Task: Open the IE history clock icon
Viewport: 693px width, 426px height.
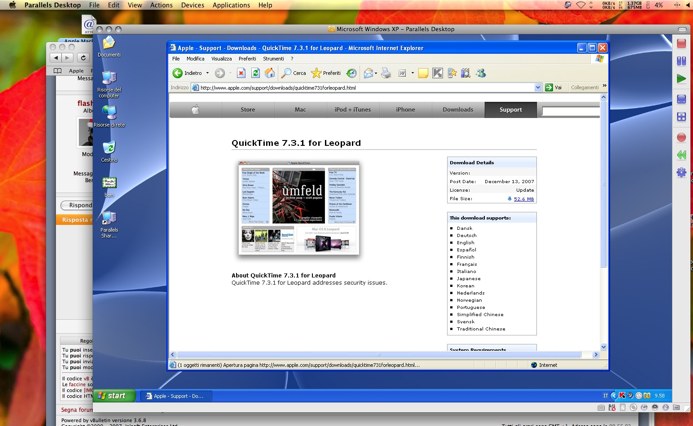Action: pos(351,73)
